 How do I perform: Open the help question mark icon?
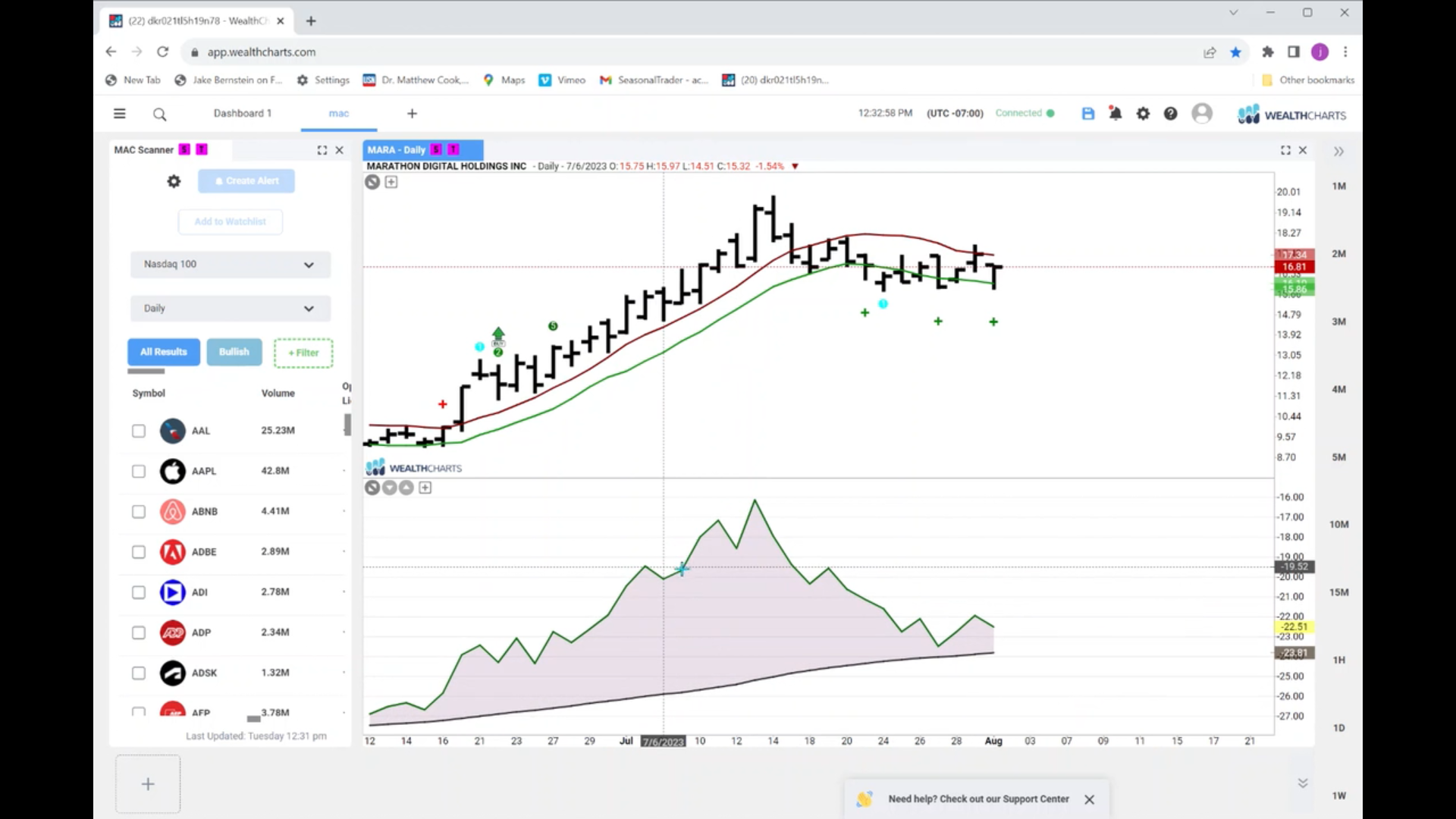click(1171, 114)
